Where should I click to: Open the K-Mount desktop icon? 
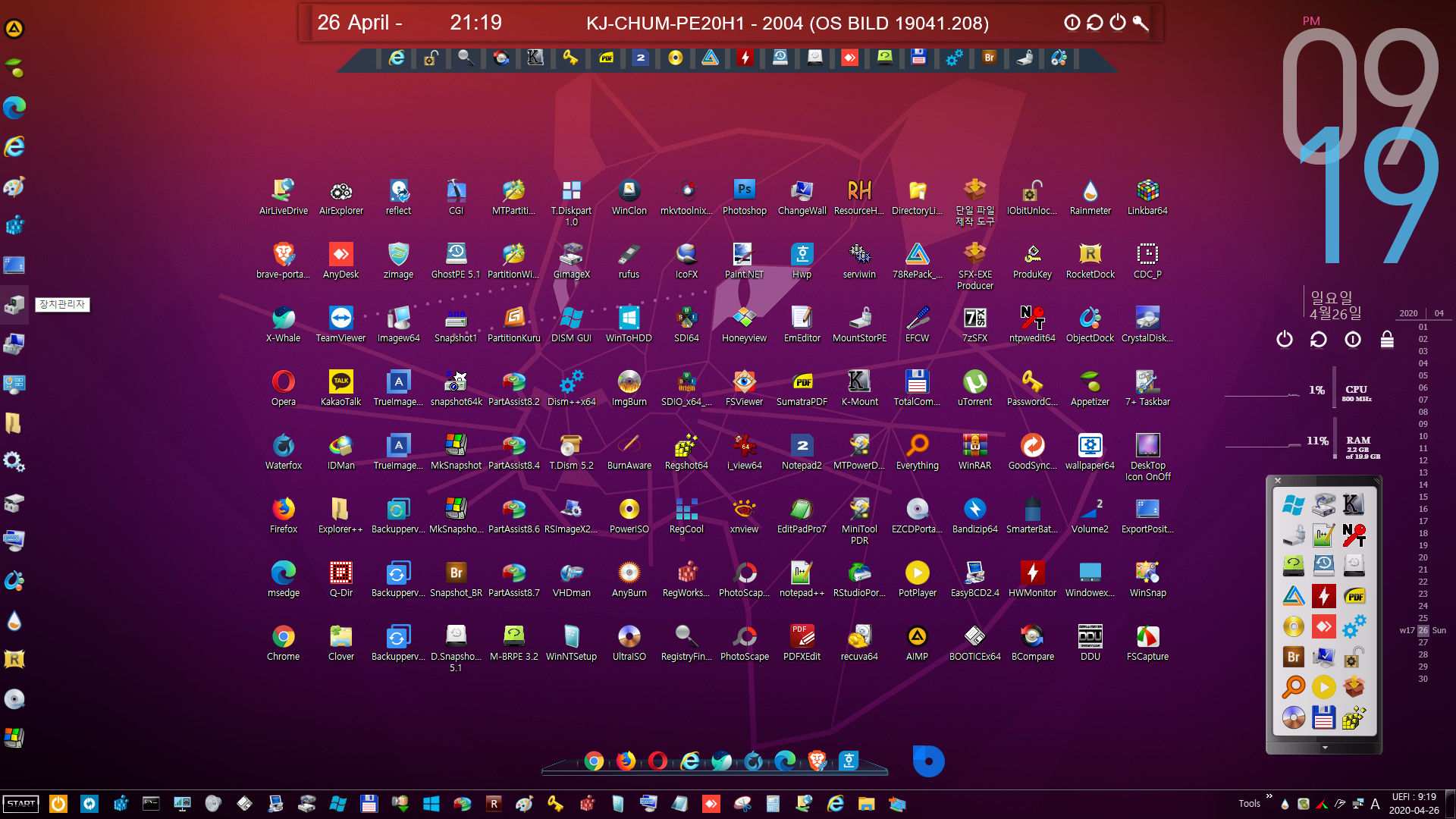(x=859, y=389)
